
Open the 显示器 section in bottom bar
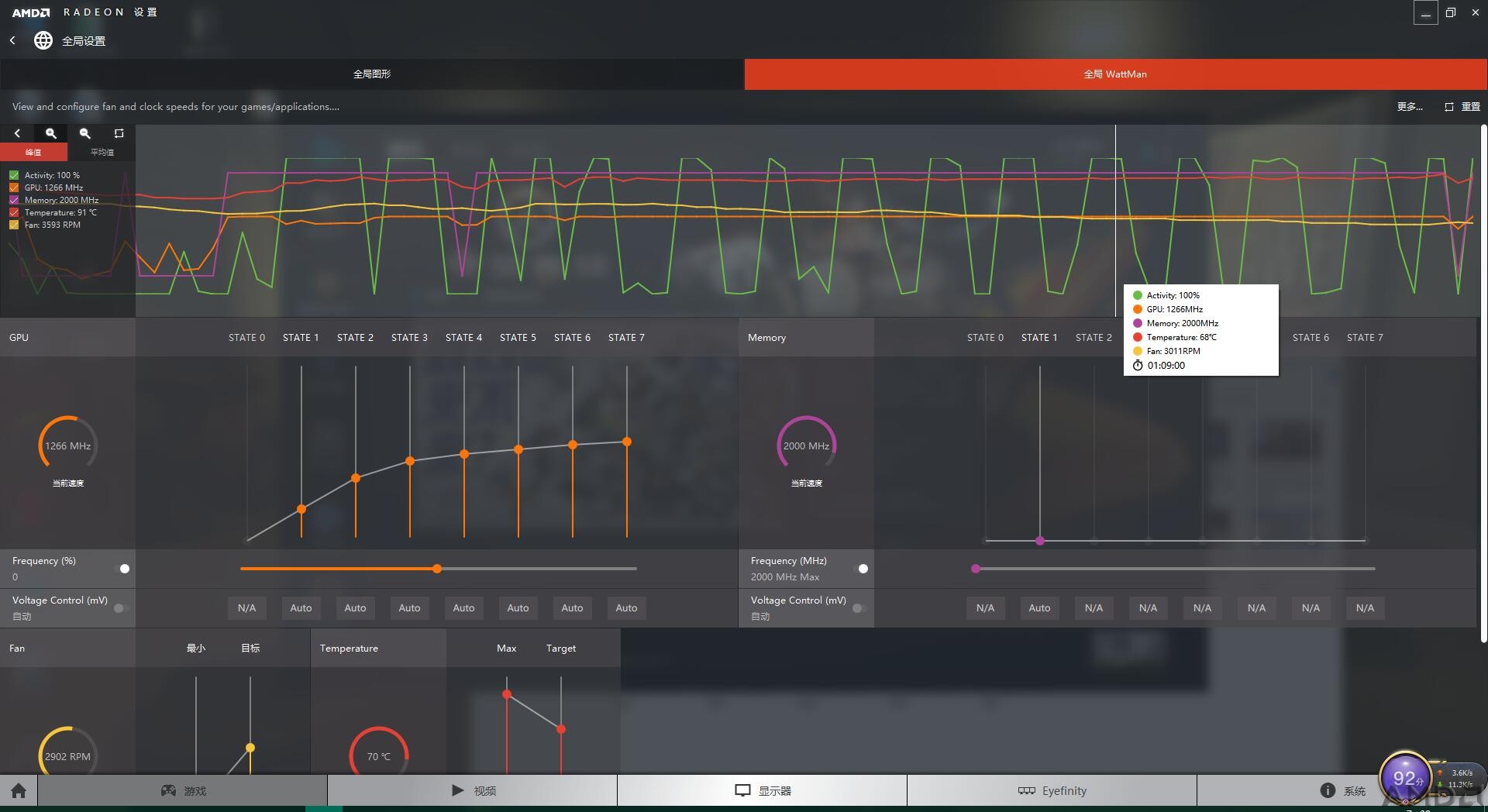click(x=763, y=790)
